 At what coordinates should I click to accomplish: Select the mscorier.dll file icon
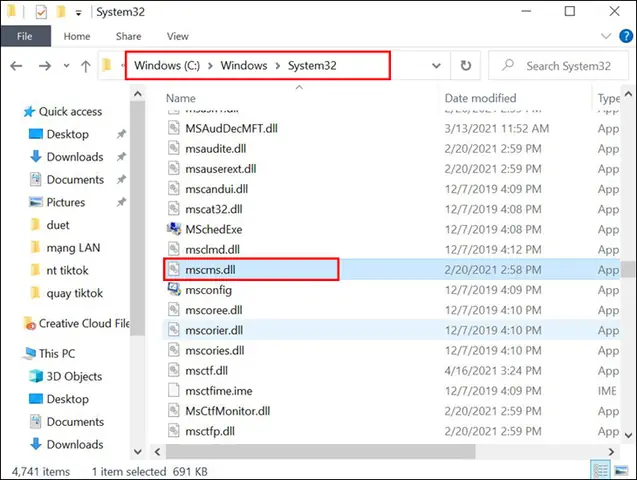coord(173,330)
